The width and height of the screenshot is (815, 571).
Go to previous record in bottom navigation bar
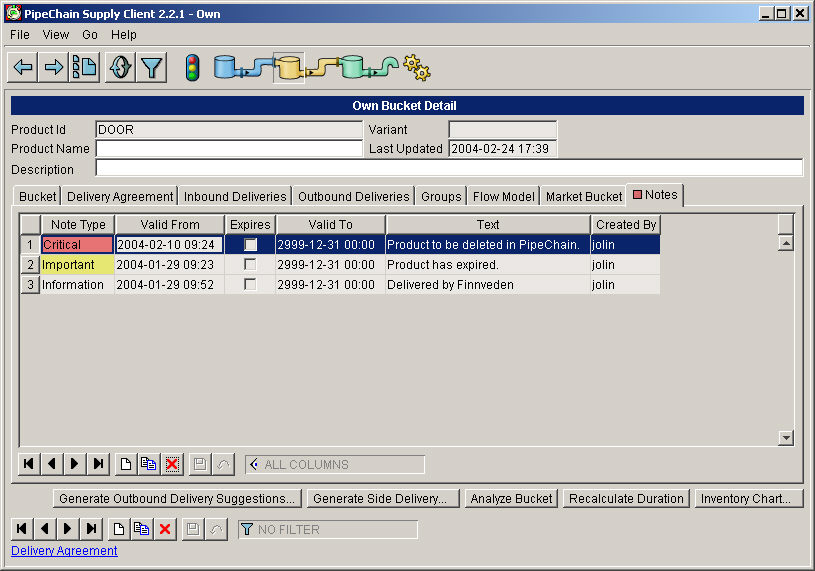[45, 529]
